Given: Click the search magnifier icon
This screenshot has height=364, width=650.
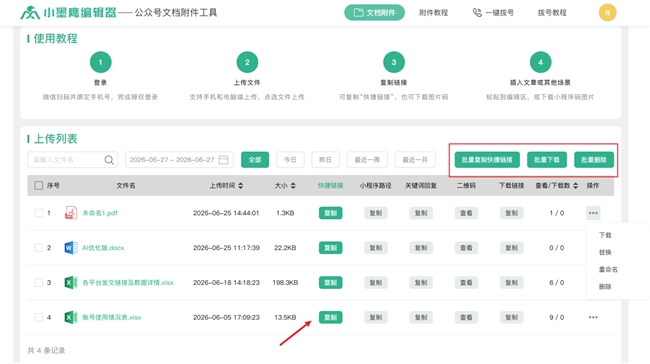Looking at the screenshot, I should click(109, 160).
